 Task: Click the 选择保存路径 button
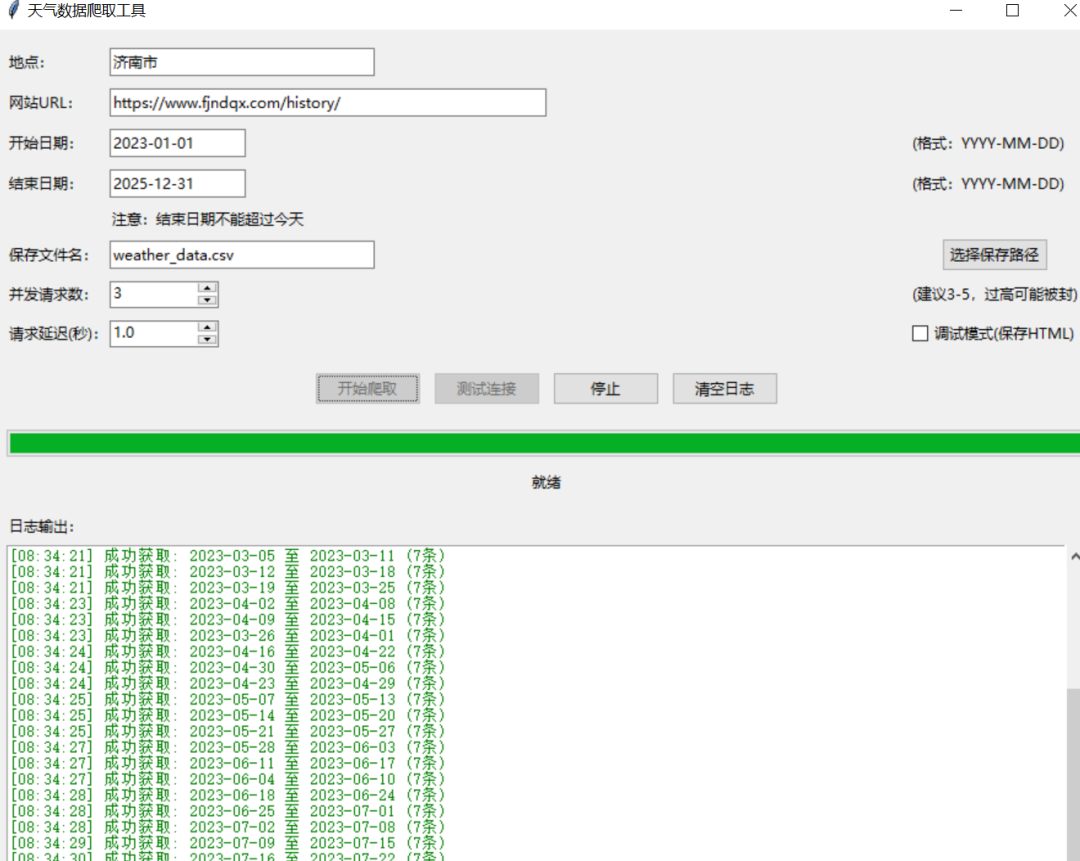[x=995, y=255]
